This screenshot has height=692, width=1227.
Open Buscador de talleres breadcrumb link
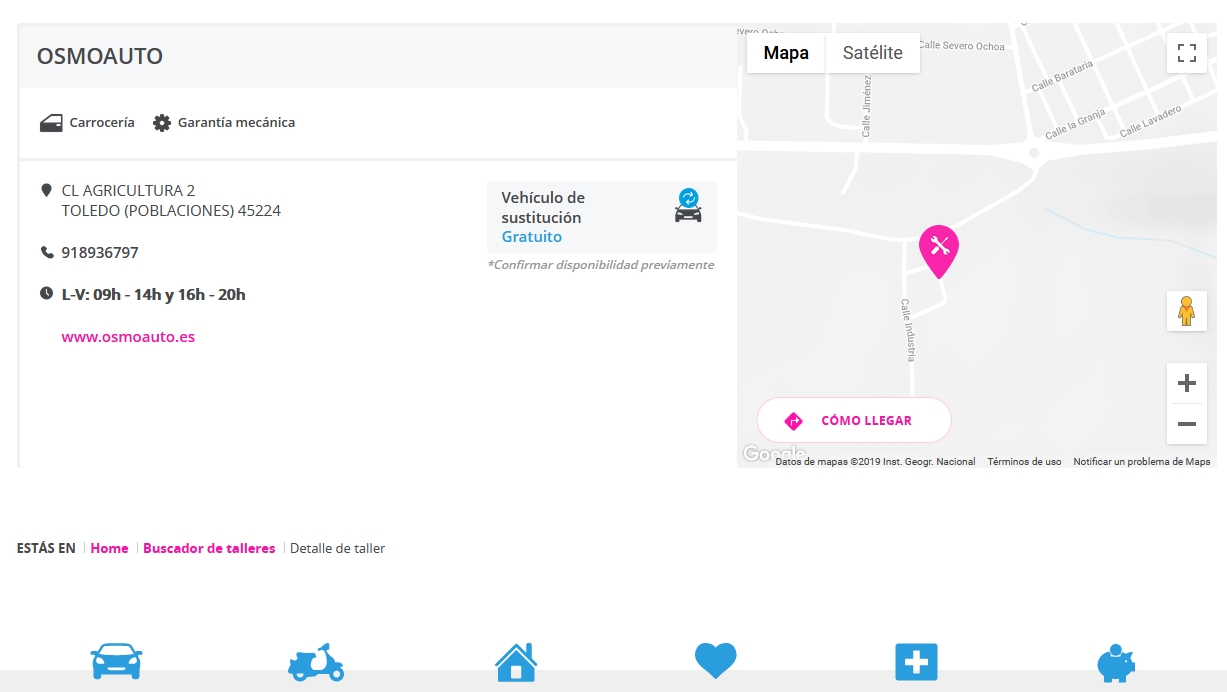(209, 548)
